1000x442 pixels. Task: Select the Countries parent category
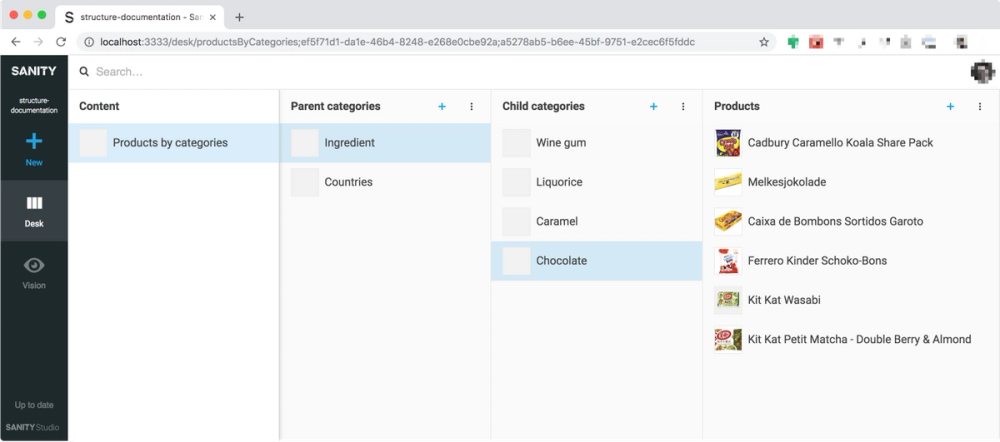pyautogui.click(x=385, y=182)
